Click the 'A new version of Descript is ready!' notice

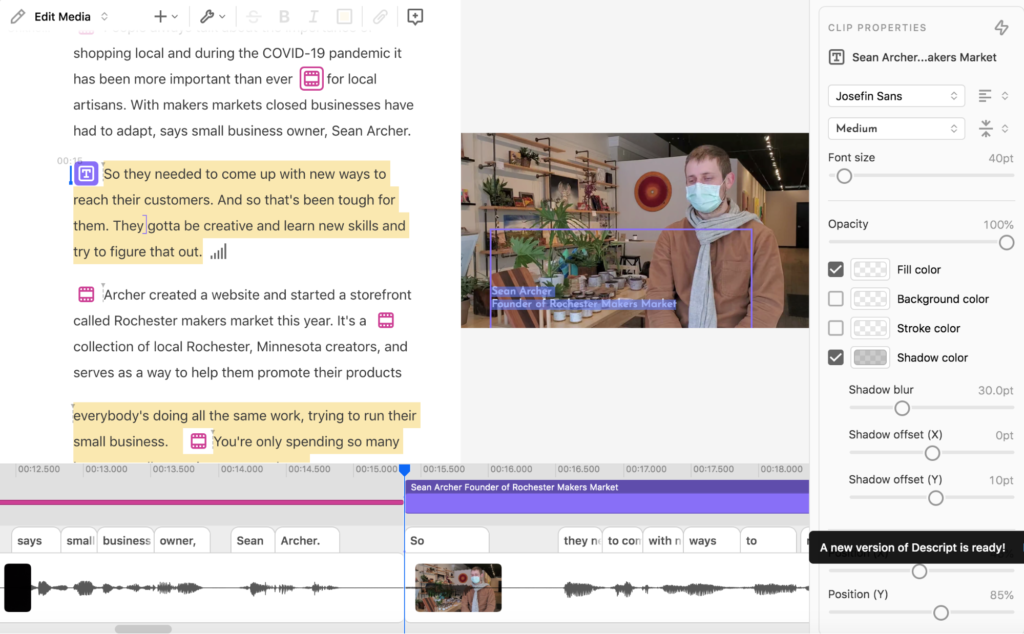912,547
